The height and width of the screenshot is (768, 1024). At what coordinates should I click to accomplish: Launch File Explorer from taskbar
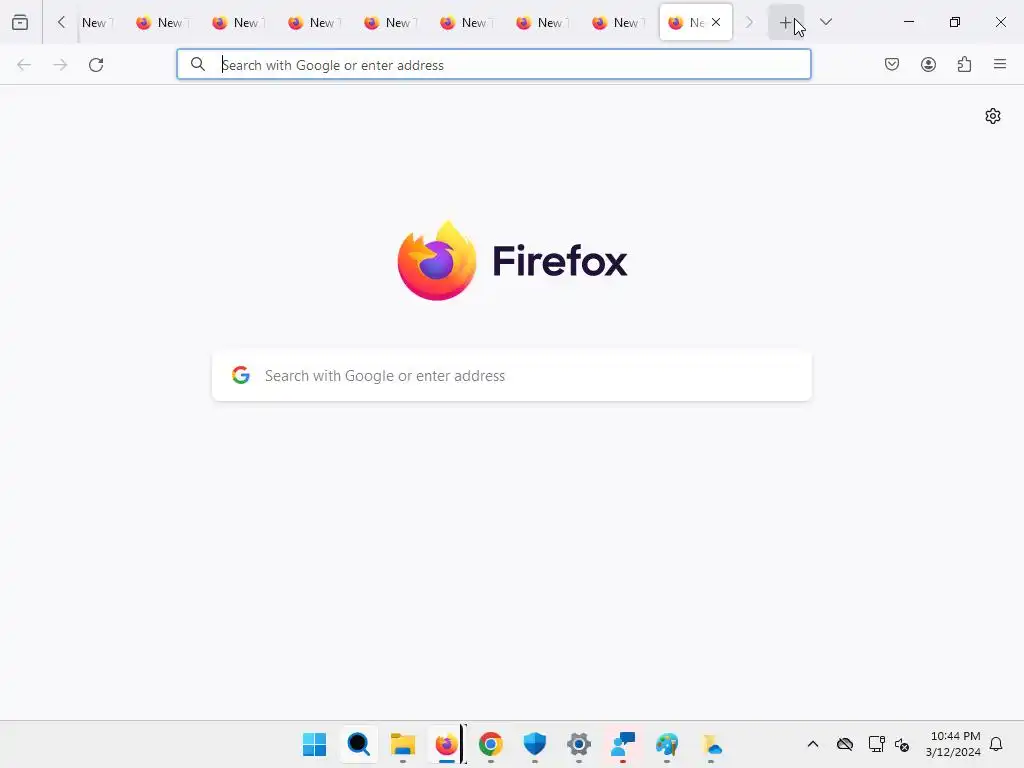click(x=403, y=744)
